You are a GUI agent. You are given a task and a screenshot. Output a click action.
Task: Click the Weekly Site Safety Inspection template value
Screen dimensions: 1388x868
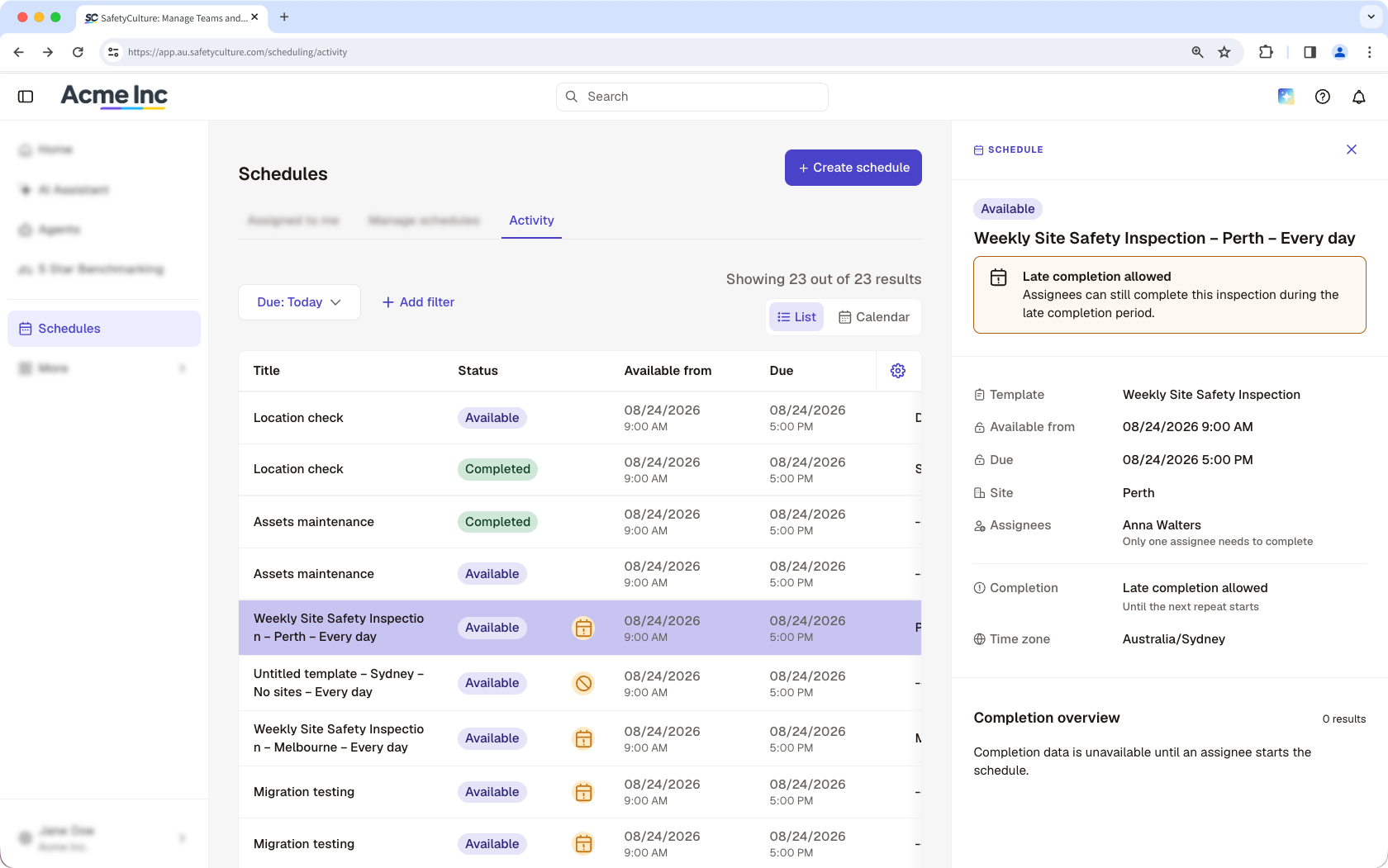coord(1211,395)
